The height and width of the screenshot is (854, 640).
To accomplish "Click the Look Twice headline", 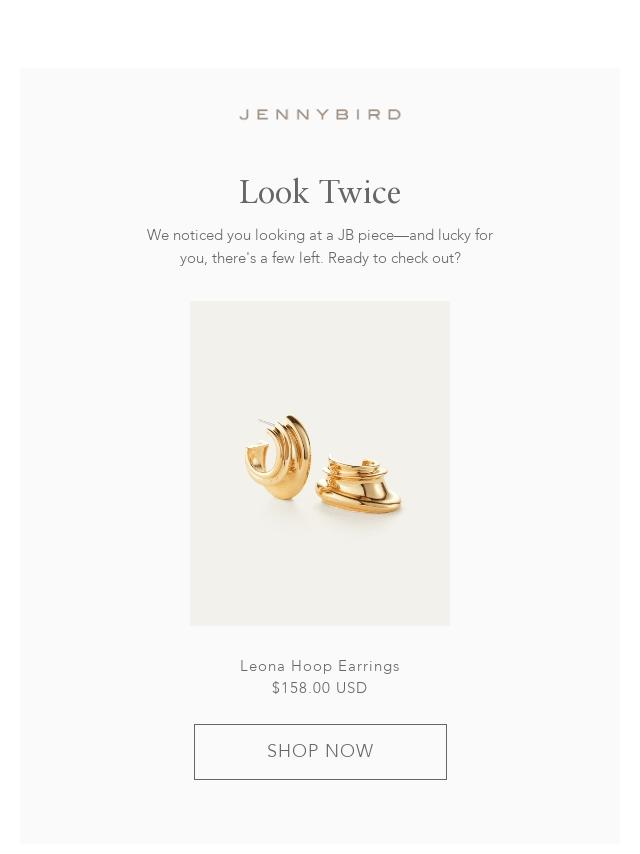I will tap(320, 192).
